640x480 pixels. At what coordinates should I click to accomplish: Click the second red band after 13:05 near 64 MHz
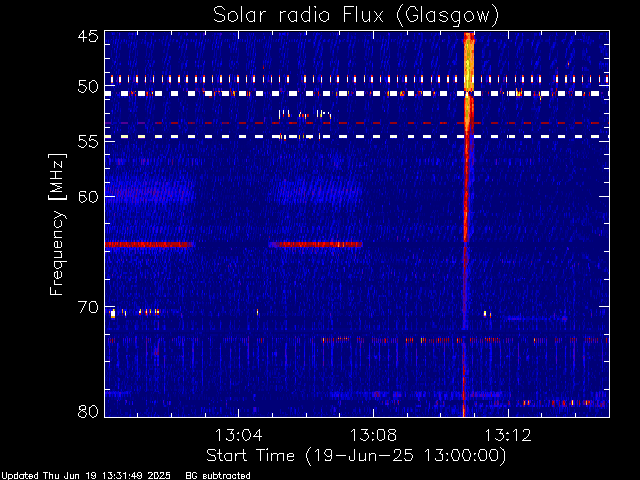pos(316,244)
